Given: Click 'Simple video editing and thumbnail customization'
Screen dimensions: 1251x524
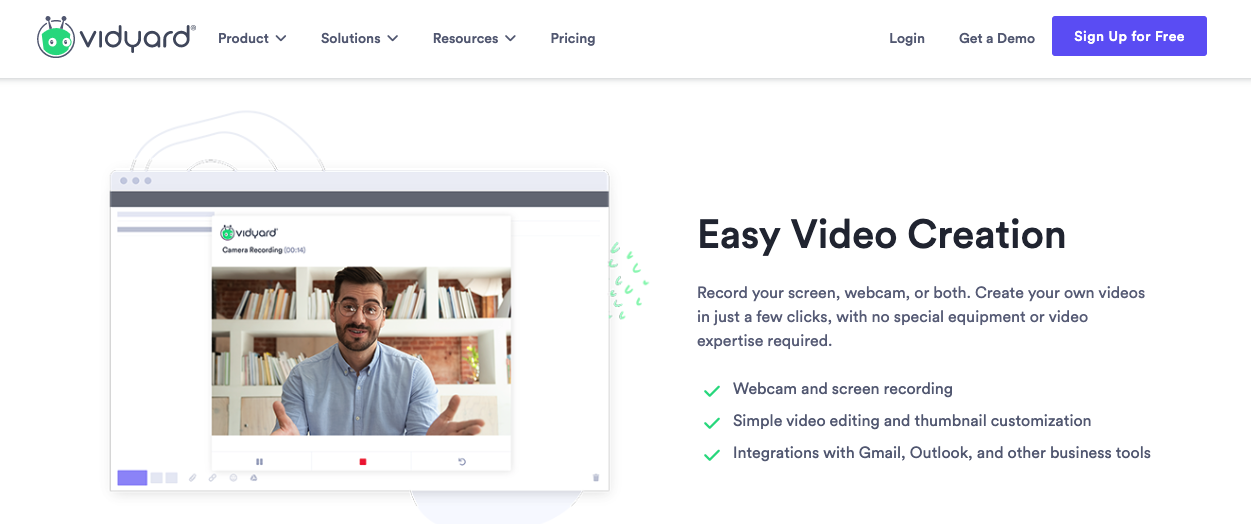Looking at the screenshot, I should (x=912, y=421).
